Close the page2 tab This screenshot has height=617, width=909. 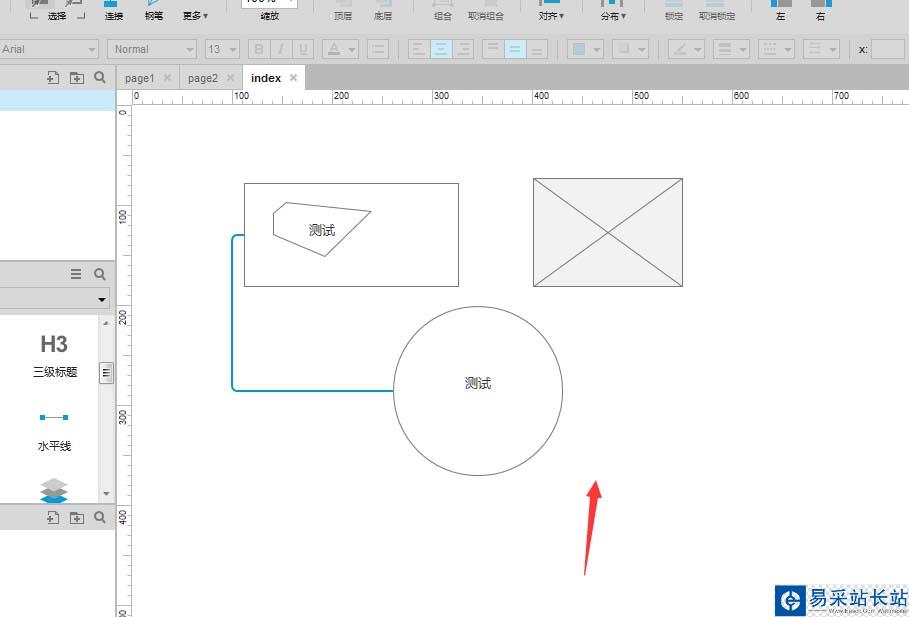[x=230, y=78]
